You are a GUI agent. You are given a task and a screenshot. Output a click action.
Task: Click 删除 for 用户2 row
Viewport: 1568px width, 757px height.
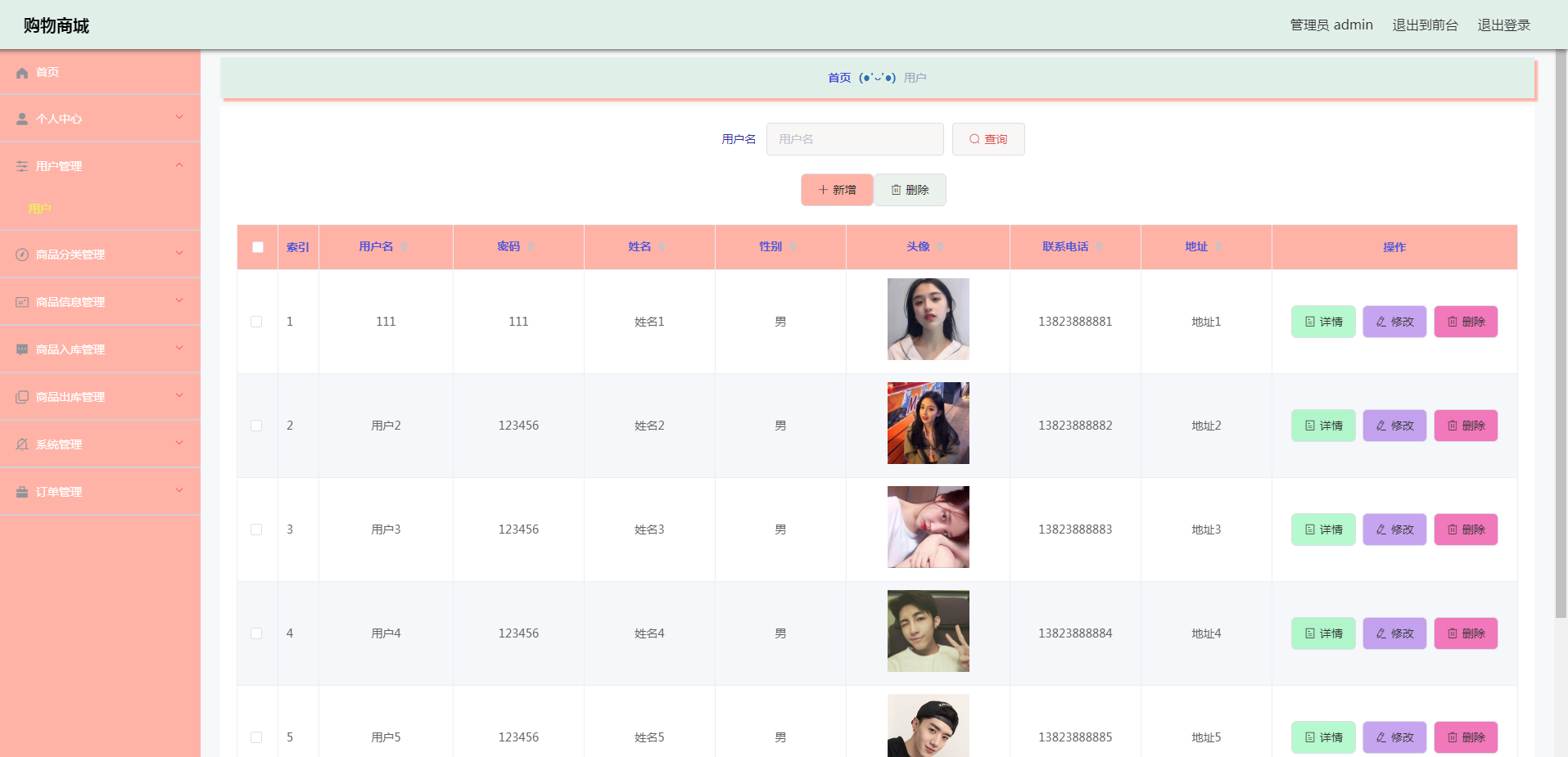pos(1466,426)
